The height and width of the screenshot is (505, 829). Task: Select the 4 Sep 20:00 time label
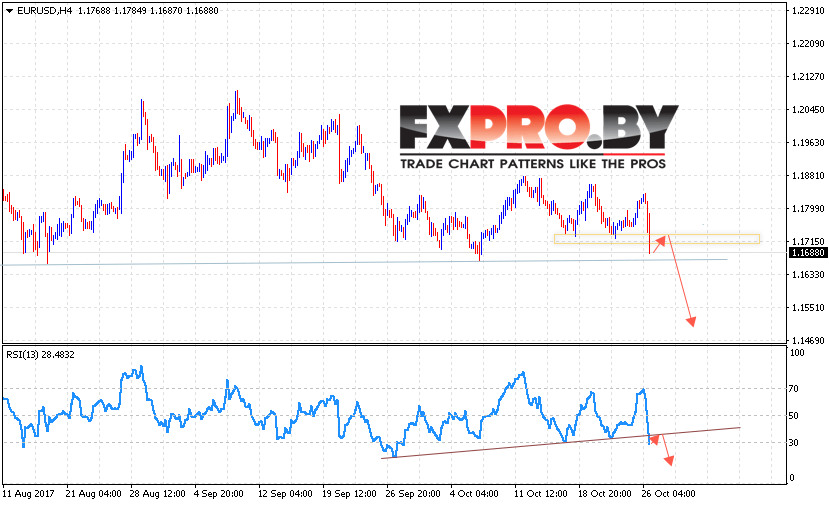pyautogui.click(x=218, y=493)
